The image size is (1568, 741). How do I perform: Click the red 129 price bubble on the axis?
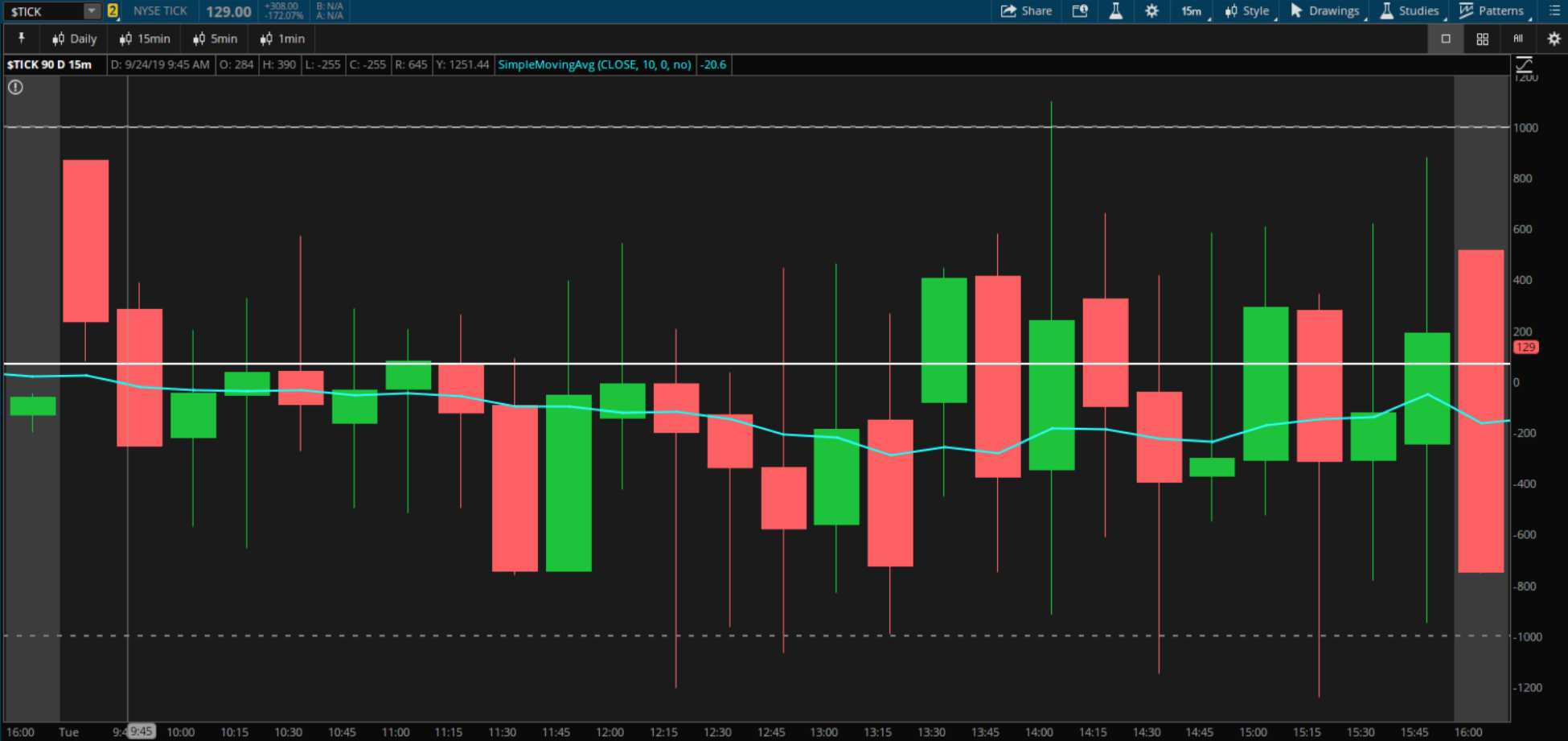(1526, 347)
